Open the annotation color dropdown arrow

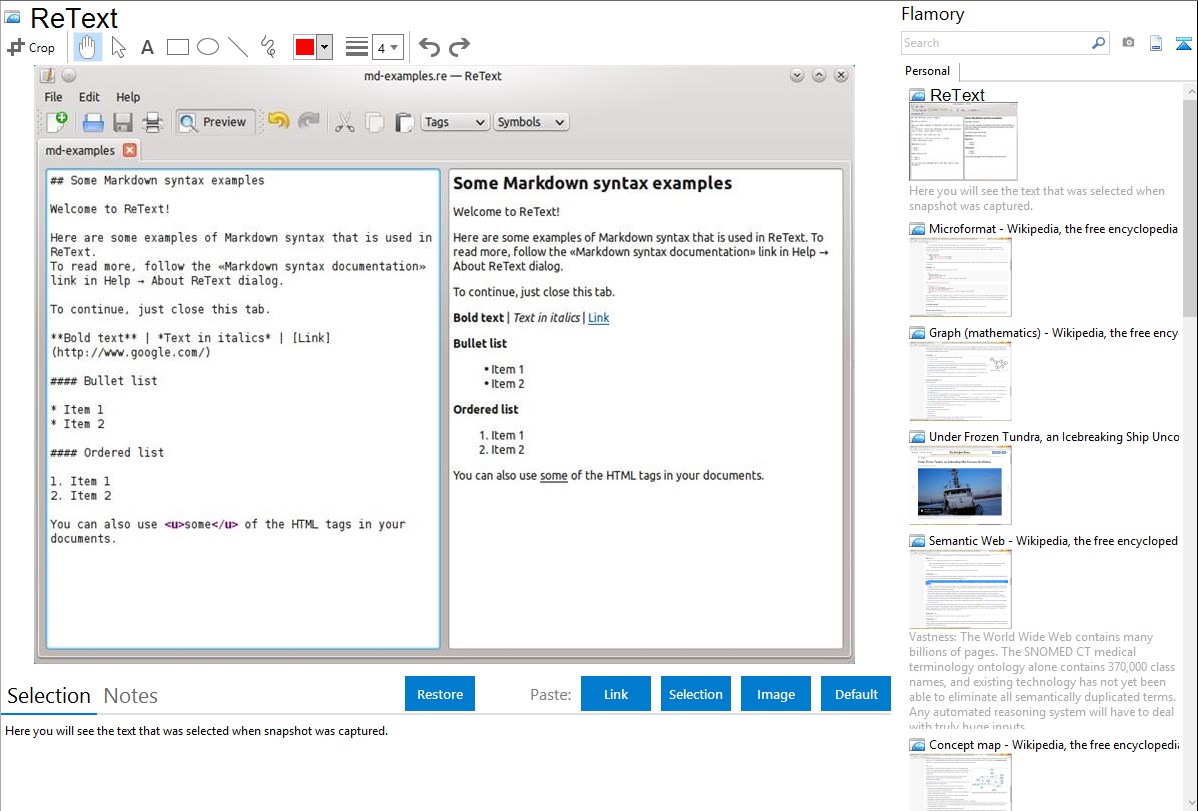click(325, 47)
